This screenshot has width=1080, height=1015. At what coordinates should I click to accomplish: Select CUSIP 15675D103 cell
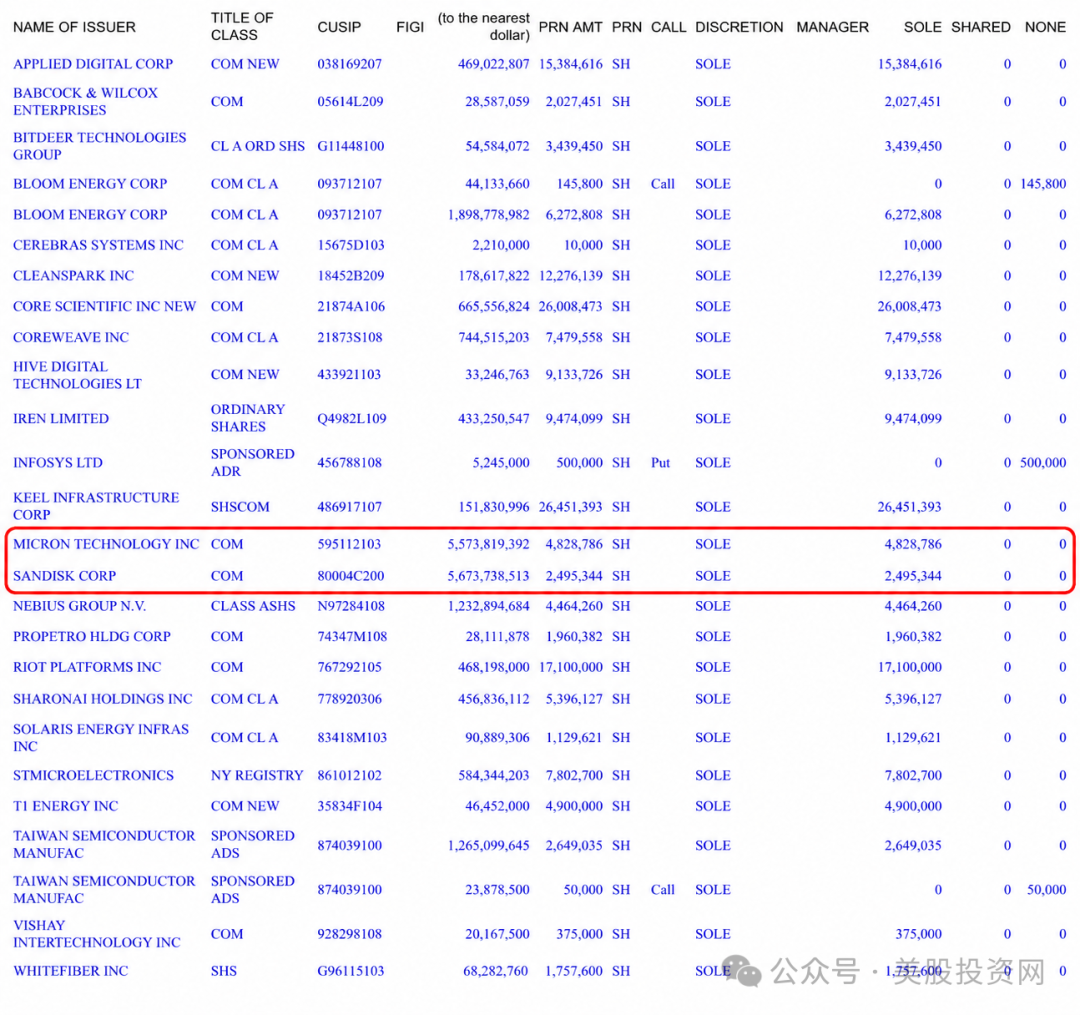click(x=351, y=245)
